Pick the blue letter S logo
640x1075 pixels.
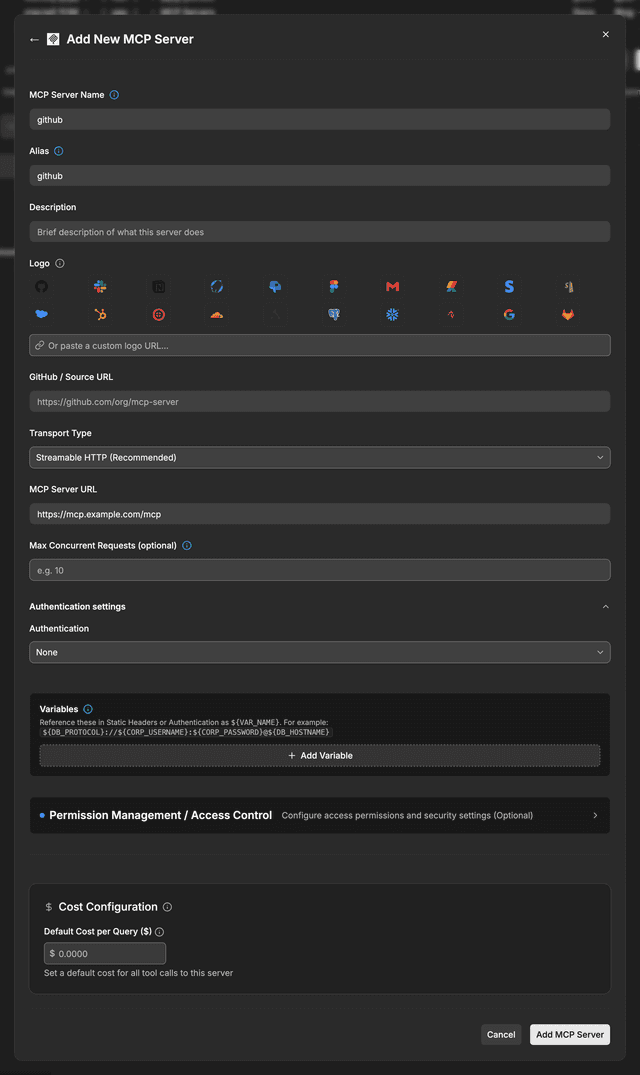click(x=509, y=287)
